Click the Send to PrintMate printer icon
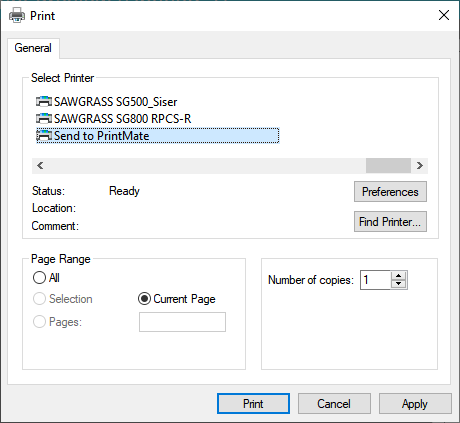 click(x=44, y=135)
